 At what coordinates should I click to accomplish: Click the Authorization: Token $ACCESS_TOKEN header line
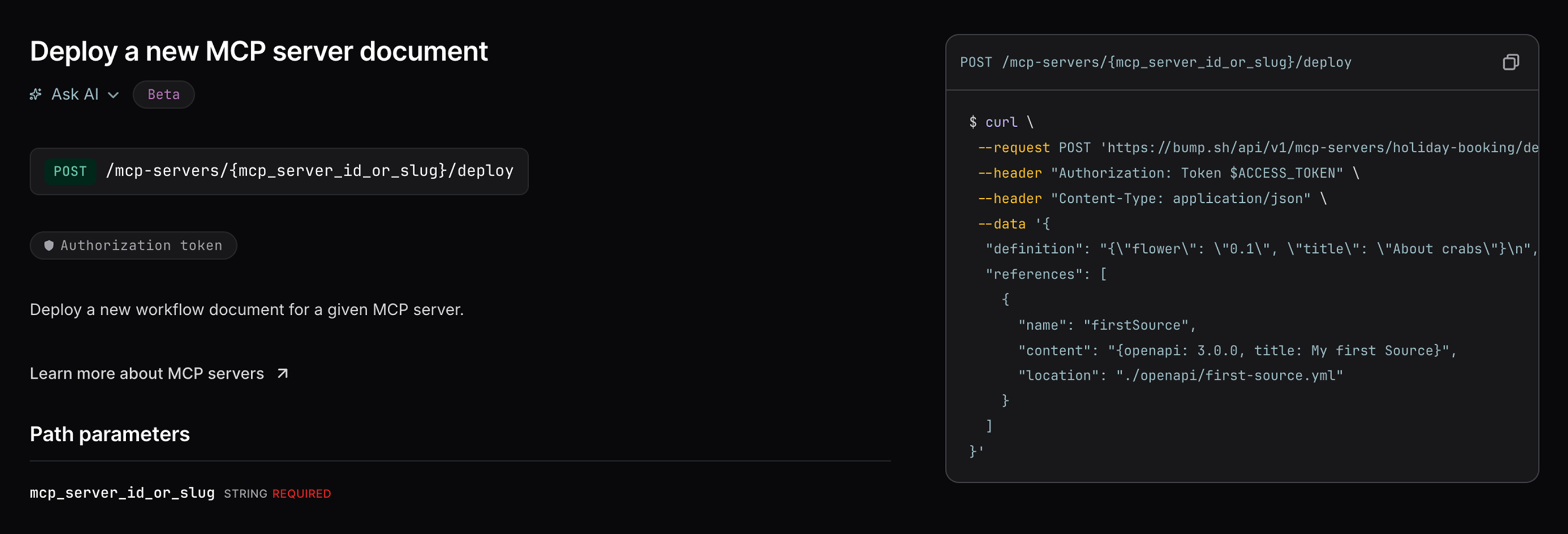[1169, 173]
